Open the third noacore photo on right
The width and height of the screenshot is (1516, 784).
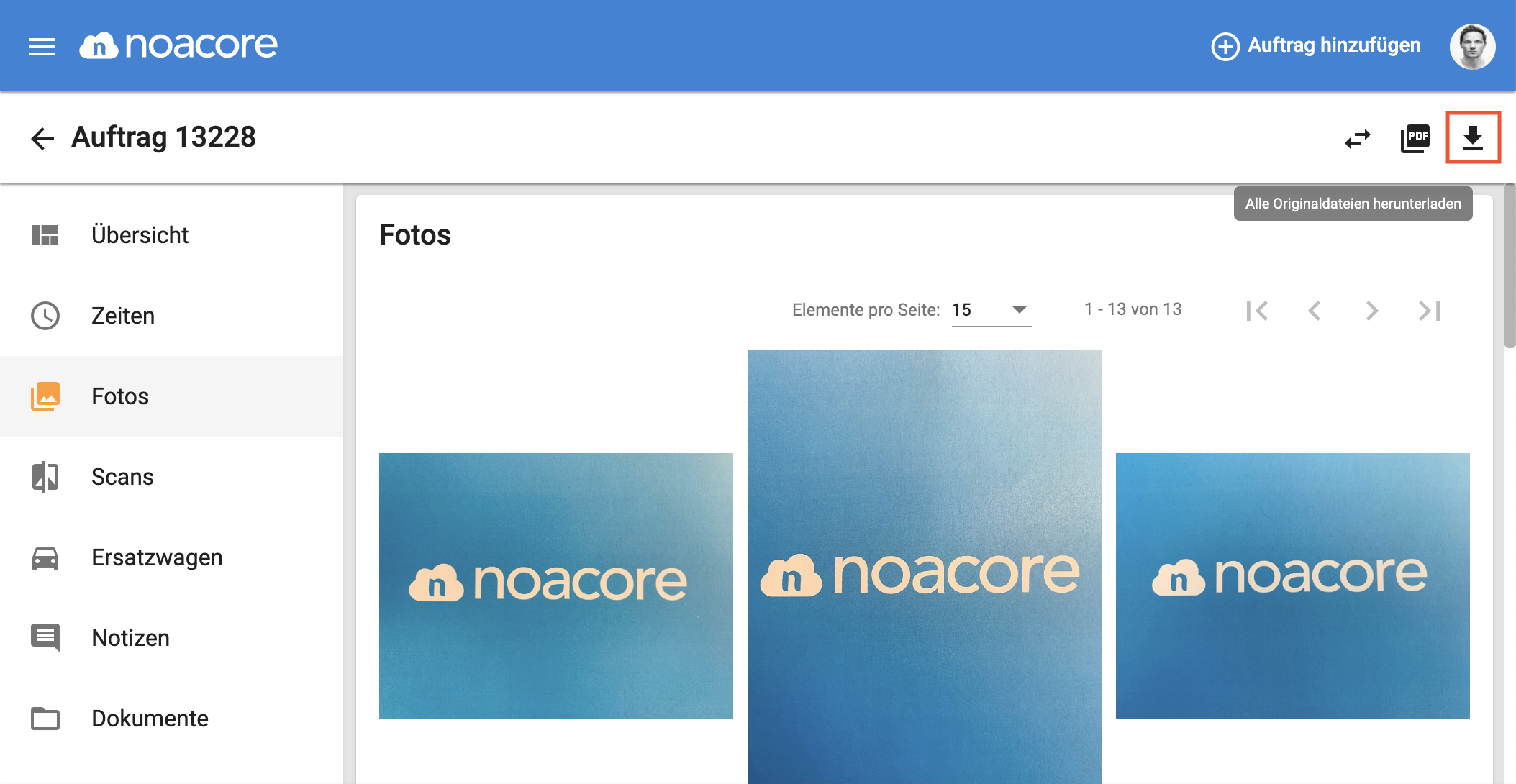pos(1293,585)
